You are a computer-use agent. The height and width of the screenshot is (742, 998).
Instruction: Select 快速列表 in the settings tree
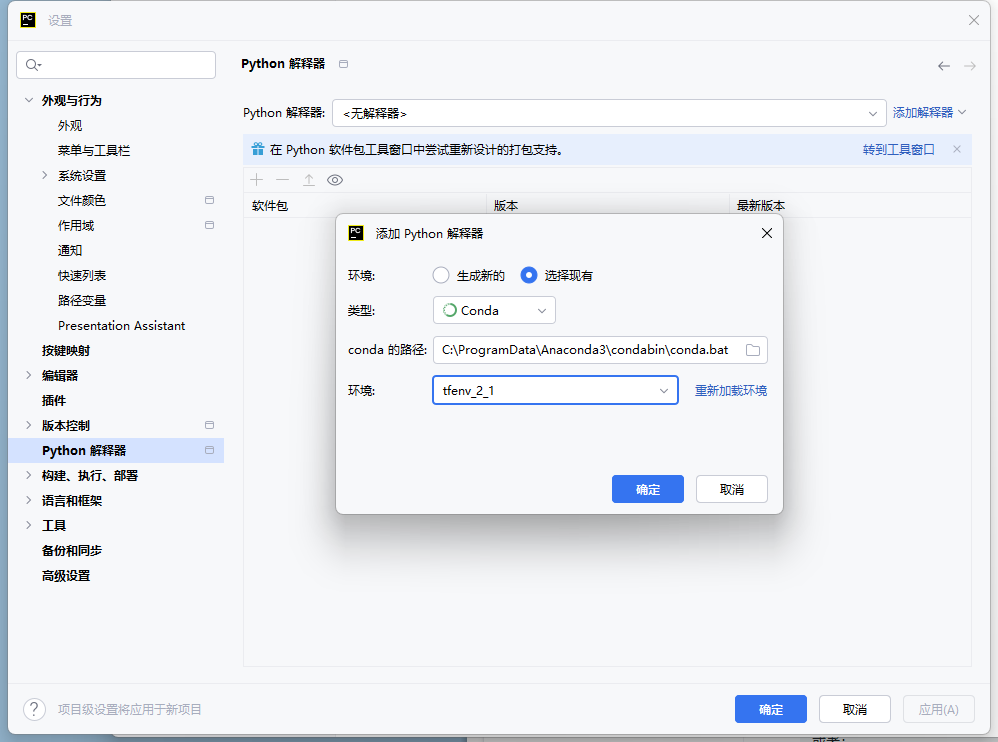point(81,275)
